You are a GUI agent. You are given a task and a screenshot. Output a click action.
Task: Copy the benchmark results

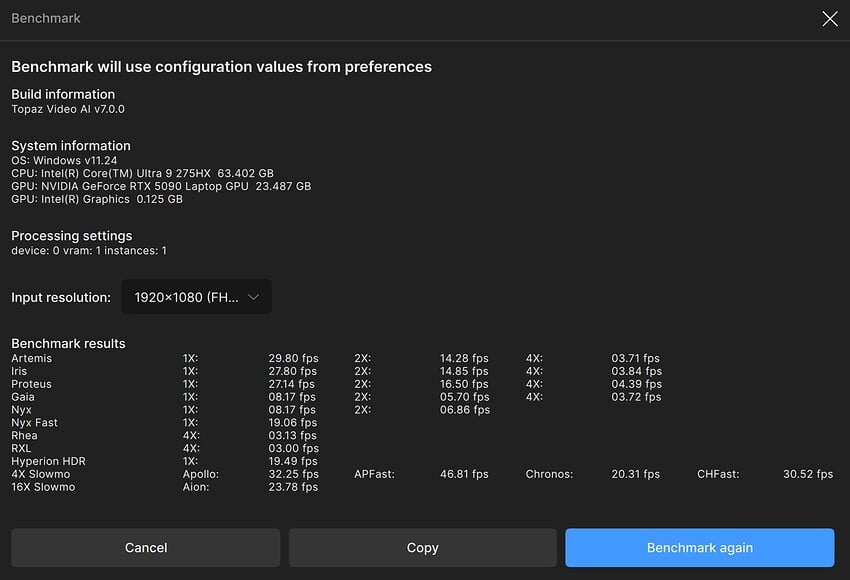(422, 548)
